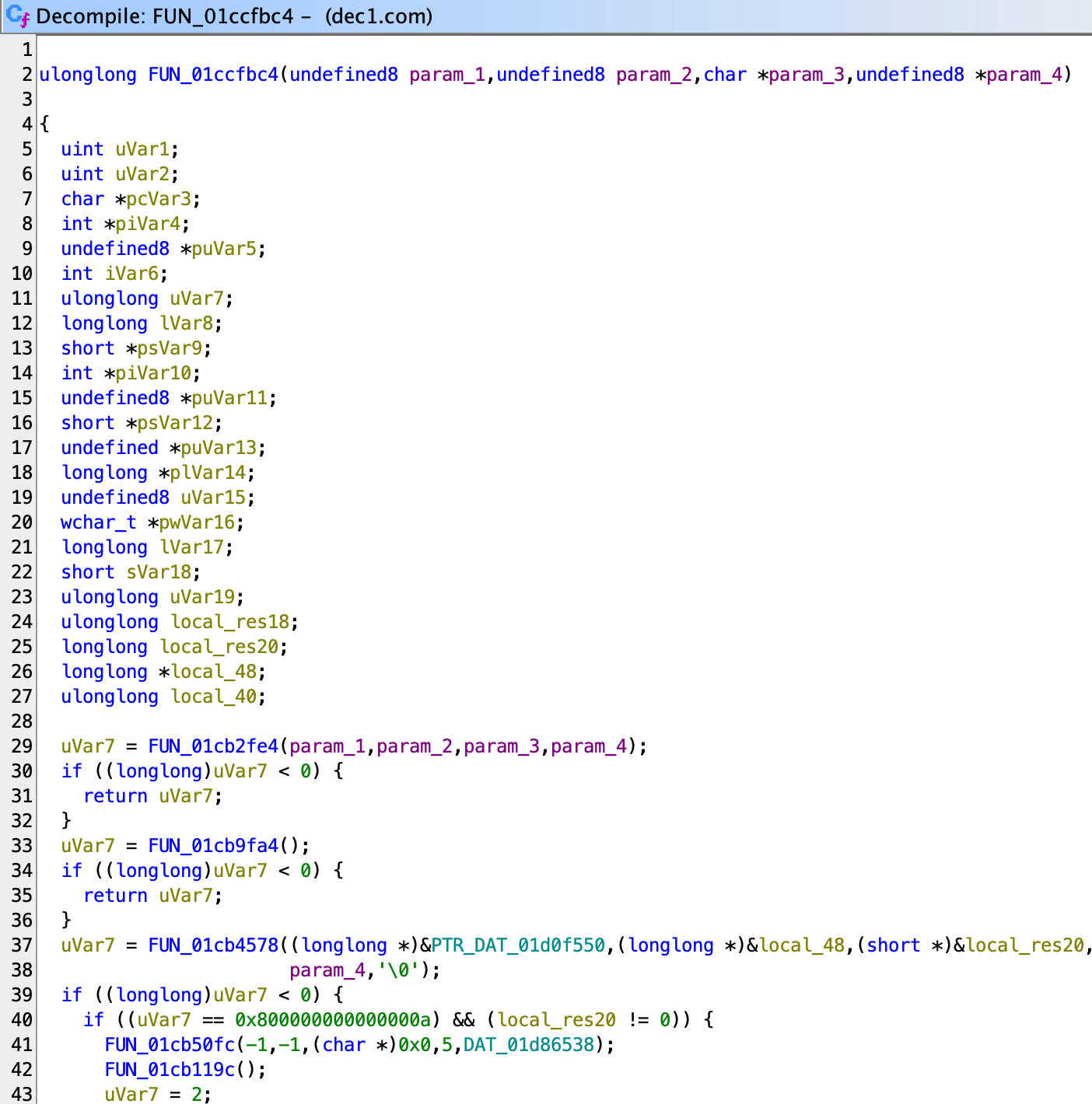Select the FUN_01cb9fa4 function call
This screenshot has height=1104, width=1092.
click(x=212, y=846)
